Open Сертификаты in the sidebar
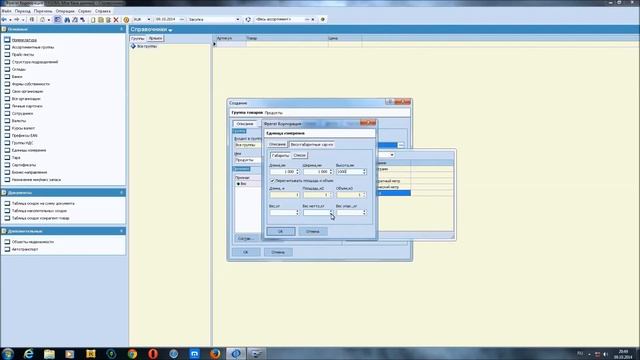640x360 pixels. [24, 165]
